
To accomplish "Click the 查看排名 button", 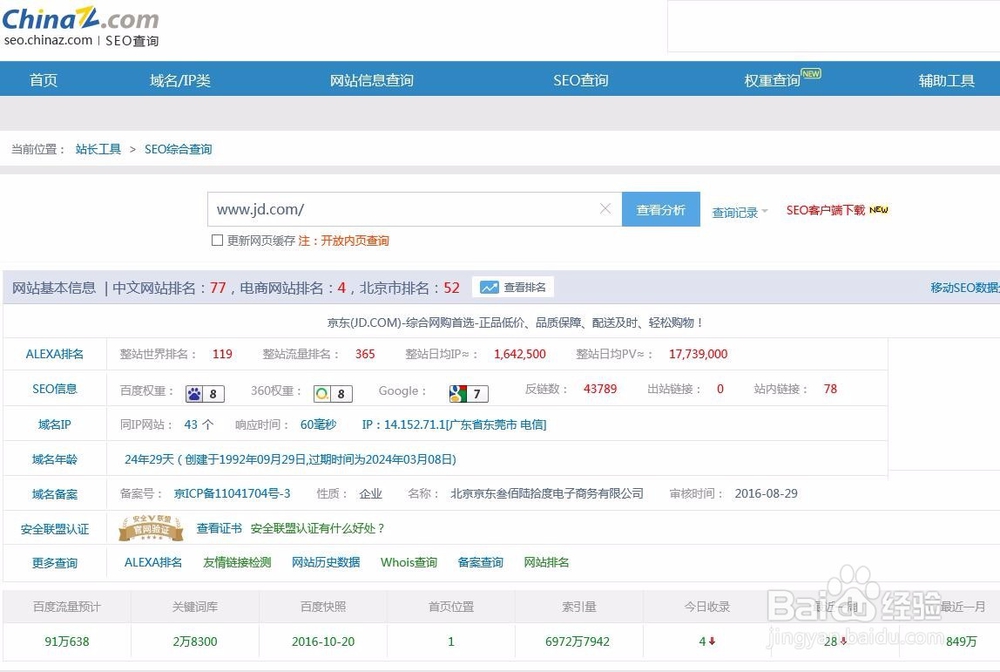I will (x=513, y=288).
